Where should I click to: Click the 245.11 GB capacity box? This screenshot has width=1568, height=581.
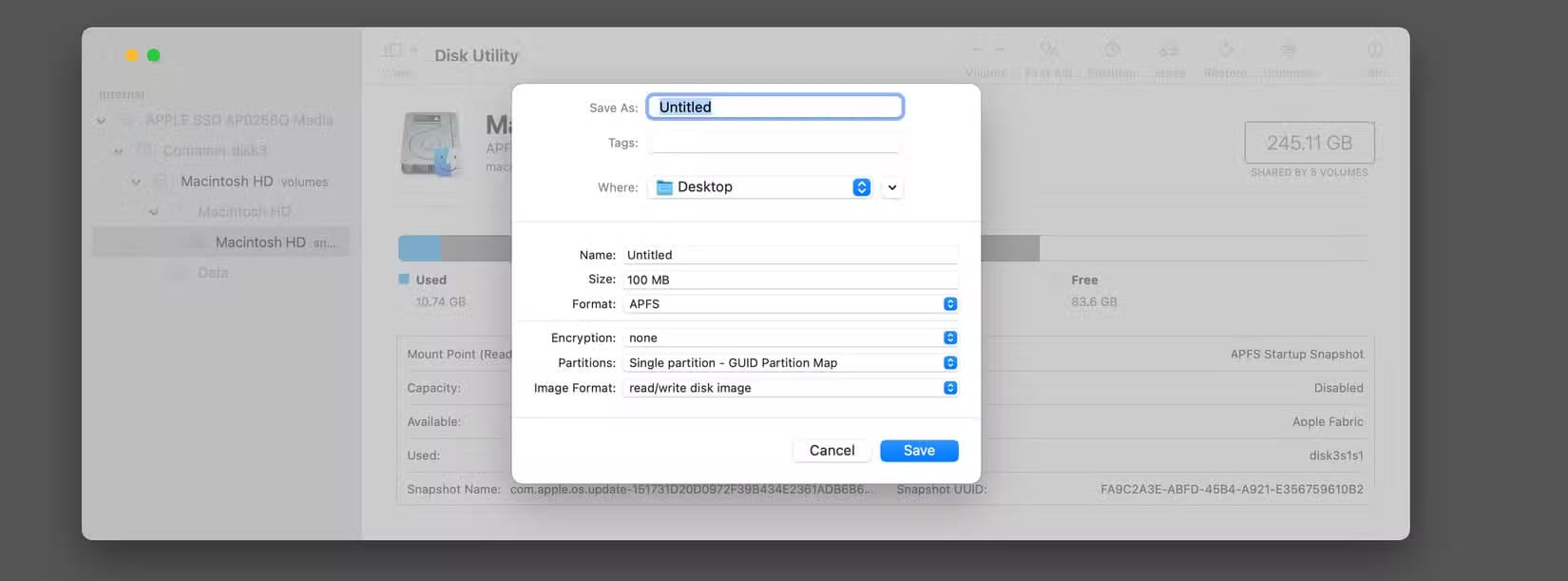pos(1310,143)
